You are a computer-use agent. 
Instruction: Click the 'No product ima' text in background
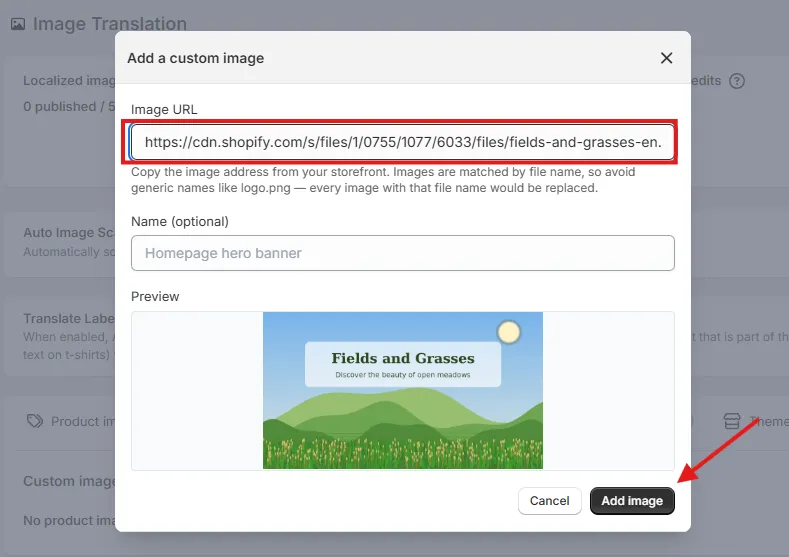click(69, 520)
